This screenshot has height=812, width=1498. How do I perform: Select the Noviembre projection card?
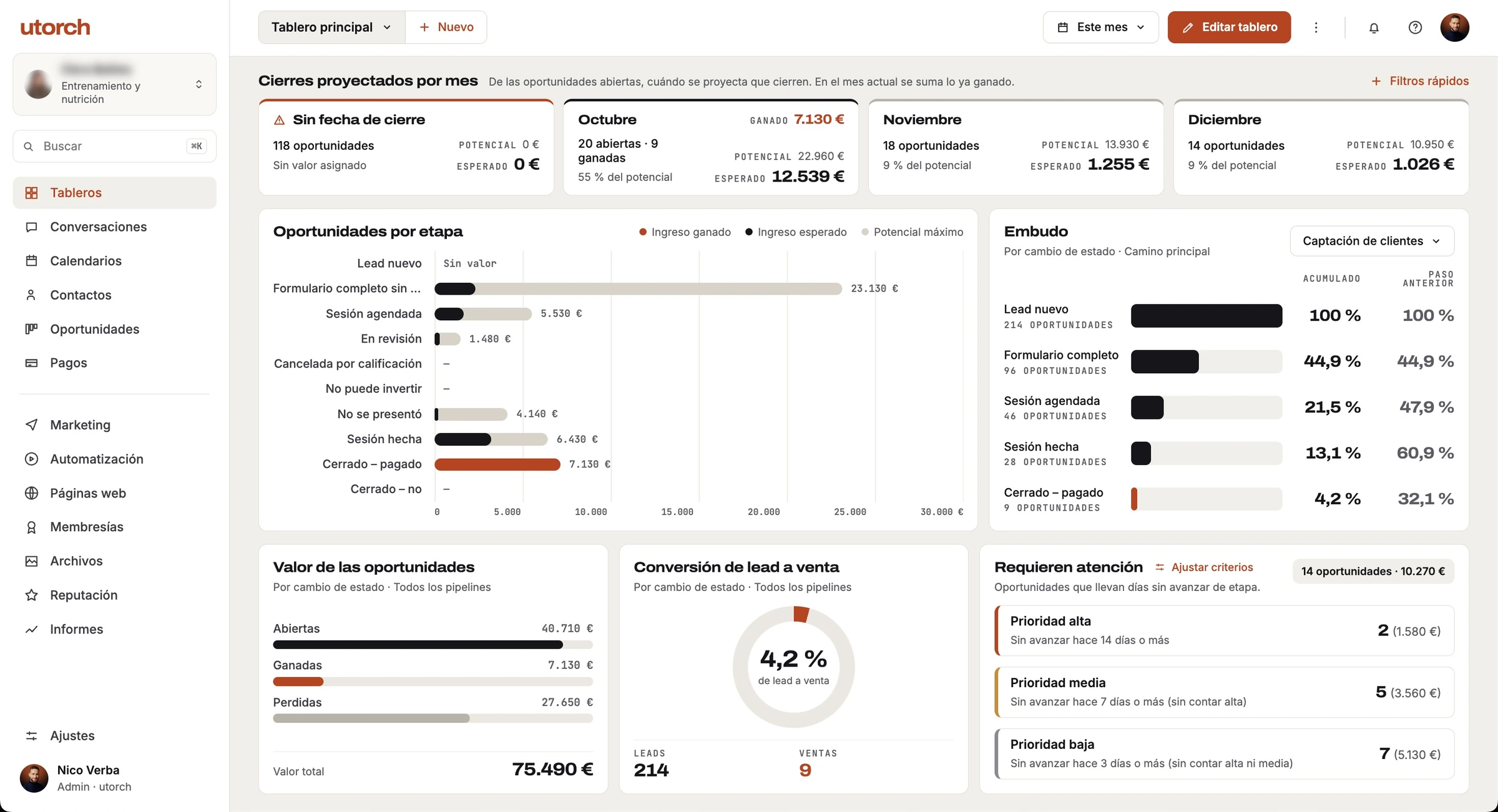click(x=1016, y=147)
